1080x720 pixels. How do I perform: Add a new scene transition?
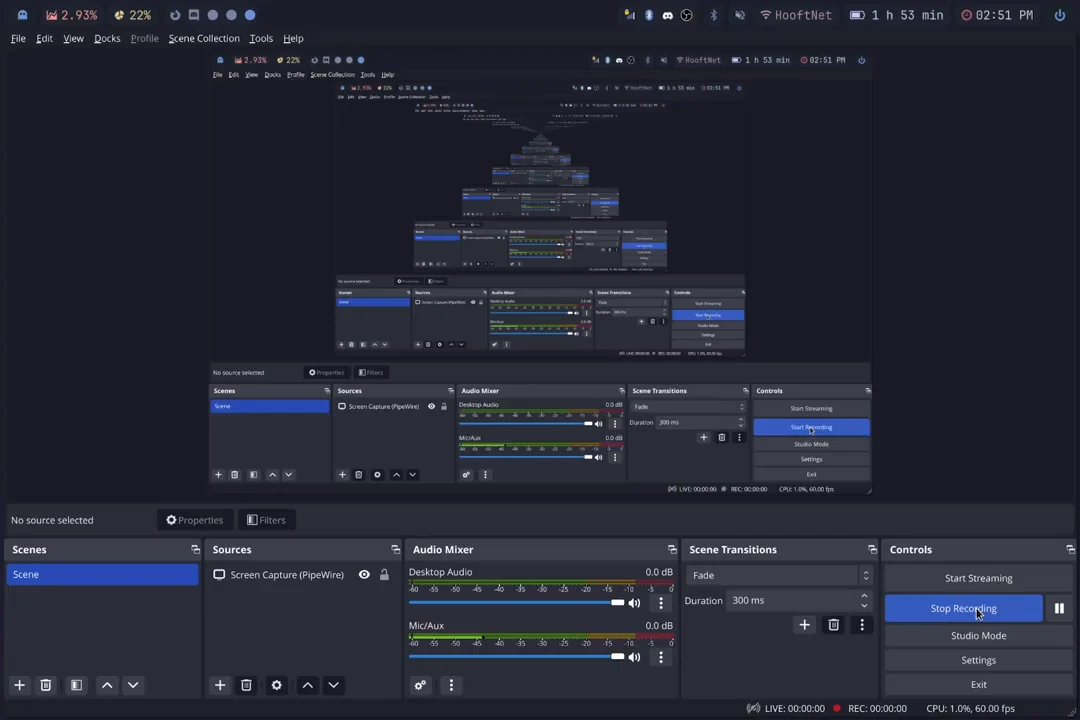pos(804,625)
